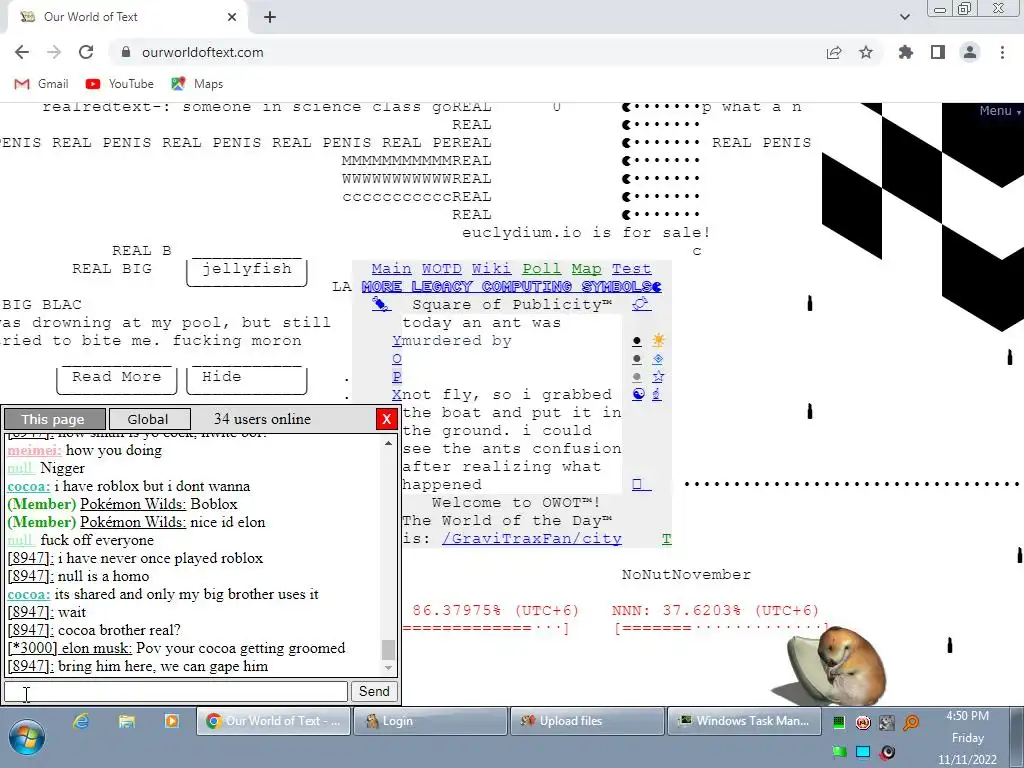This screenshot has width=1024, height=768.
Task: Click the elon musk username in chat
Action: click(x=70, y=648)
